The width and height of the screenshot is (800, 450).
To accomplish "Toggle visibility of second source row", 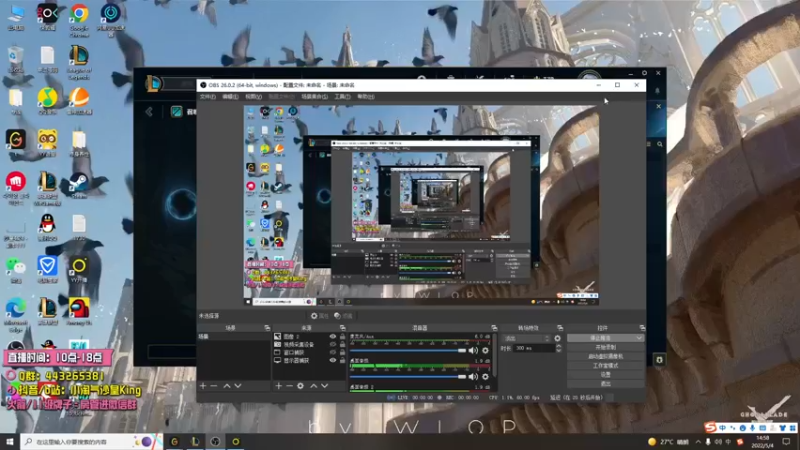I will [x=333, y=344].
